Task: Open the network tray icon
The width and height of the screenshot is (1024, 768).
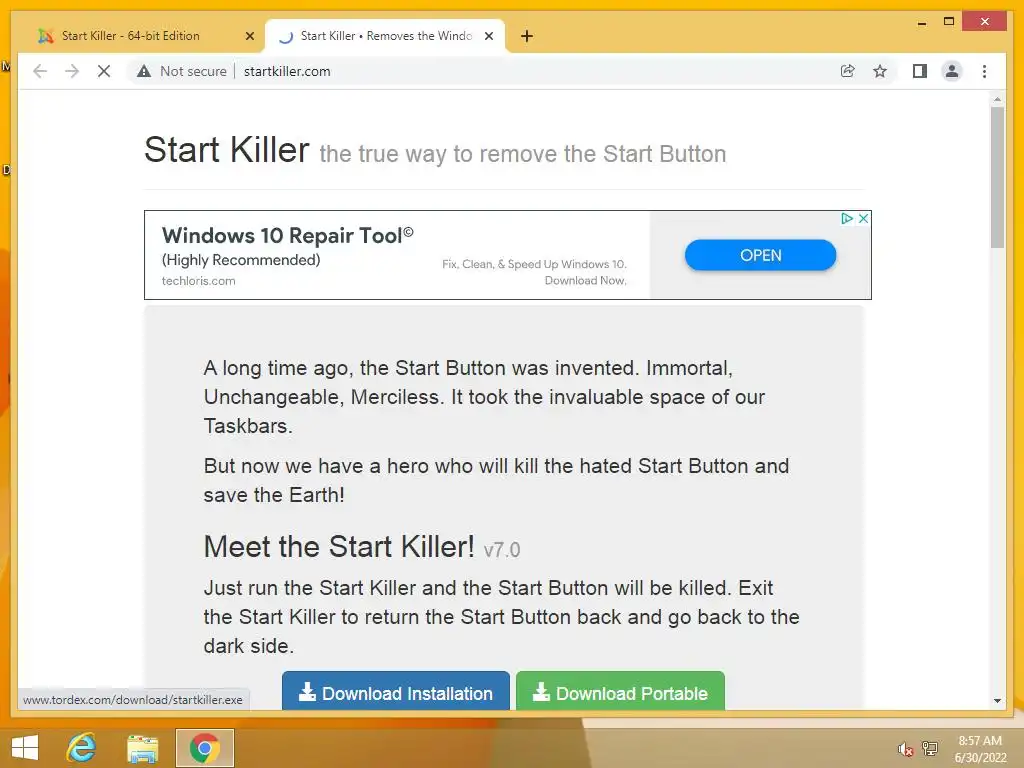Action: 929,748
